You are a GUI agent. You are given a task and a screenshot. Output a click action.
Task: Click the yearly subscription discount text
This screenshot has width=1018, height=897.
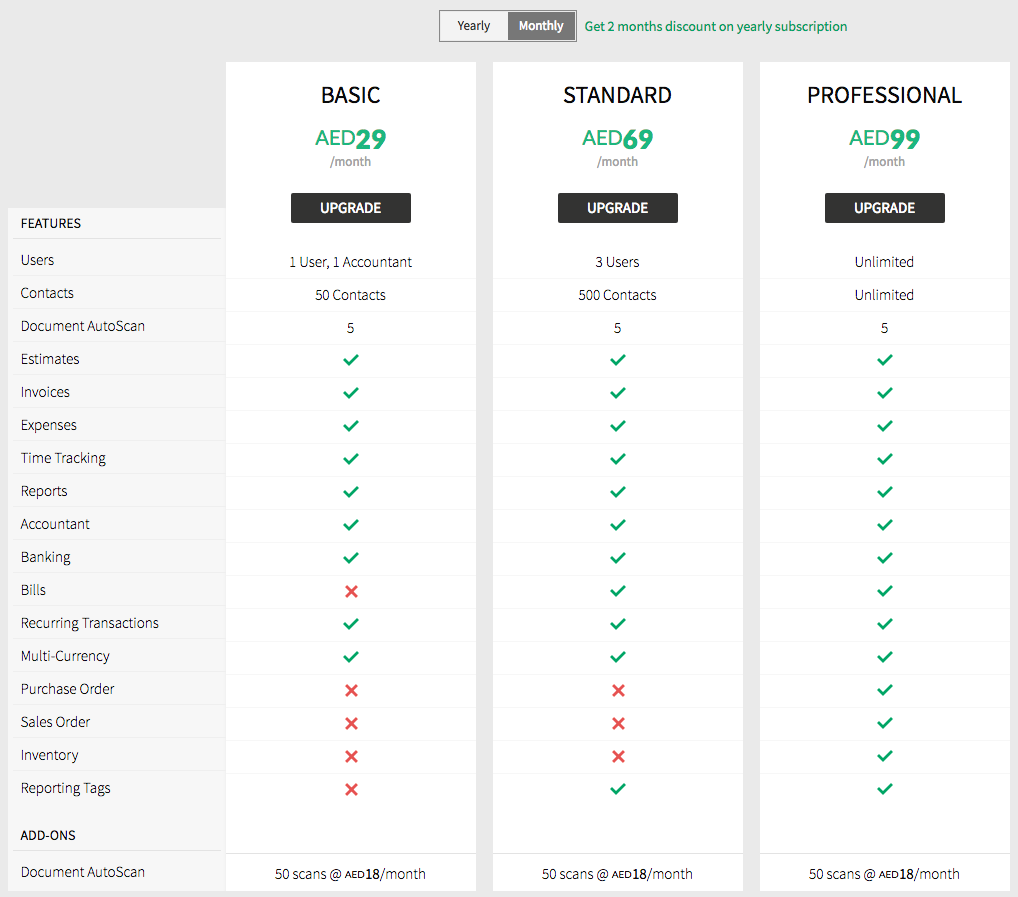715,27
